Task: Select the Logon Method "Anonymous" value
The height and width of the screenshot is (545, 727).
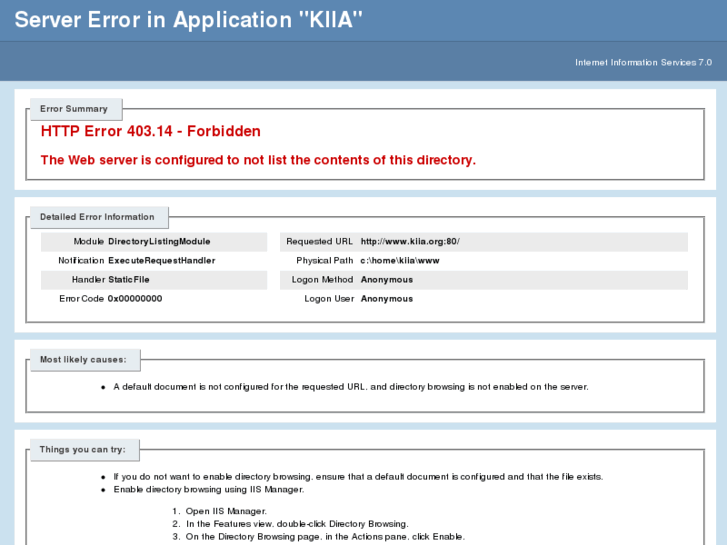Action: pos(387,280)
